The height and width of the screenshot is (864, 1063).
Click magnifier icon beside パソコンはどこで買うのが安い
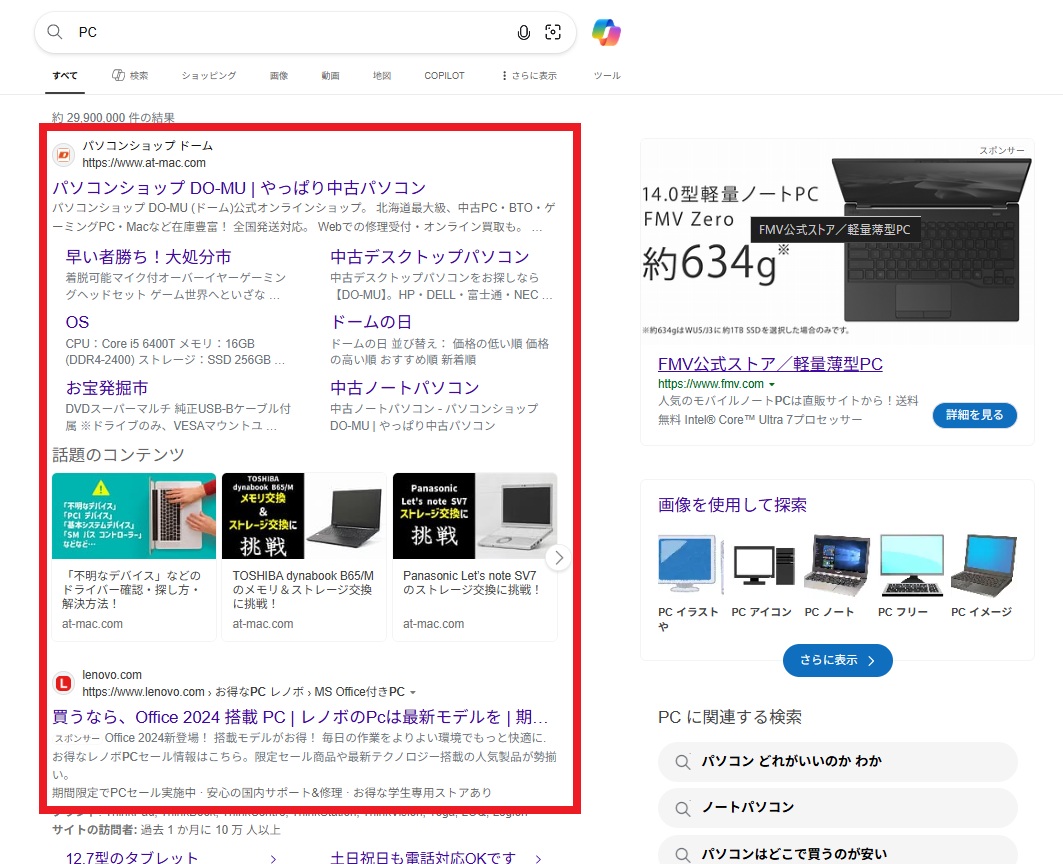(x=683, y=855)
